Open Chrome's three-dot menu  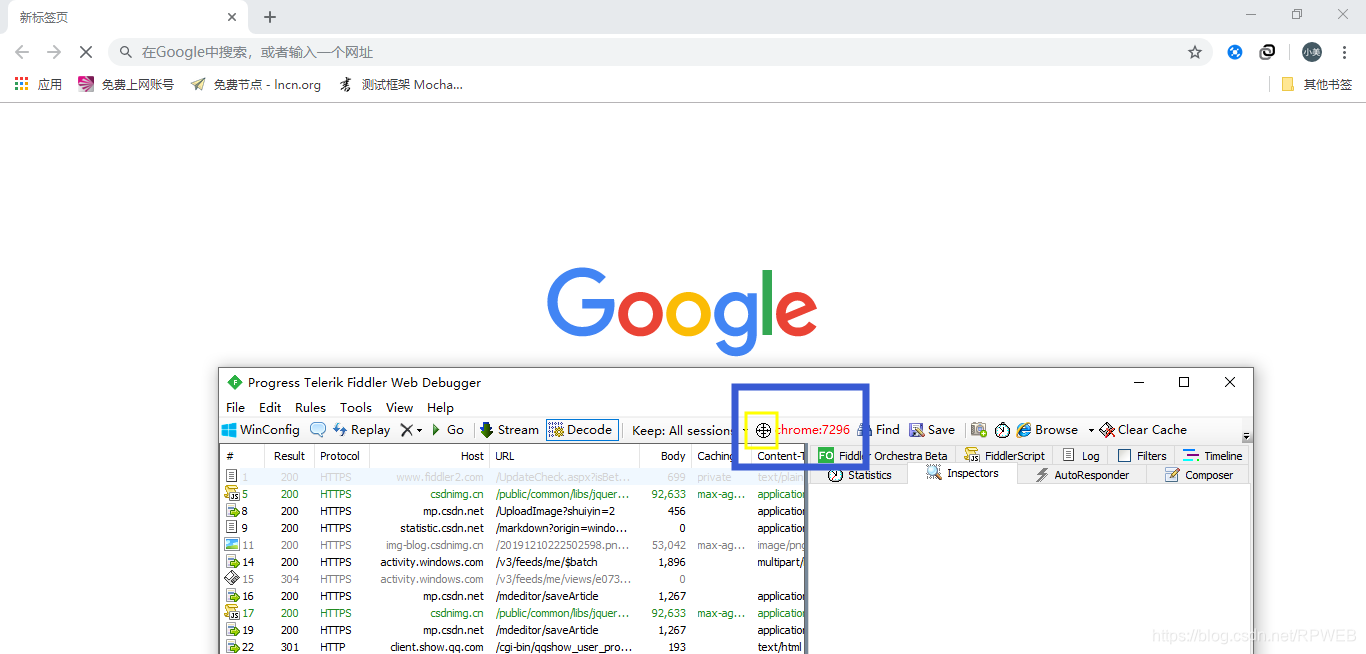[x=1345, y=52]
